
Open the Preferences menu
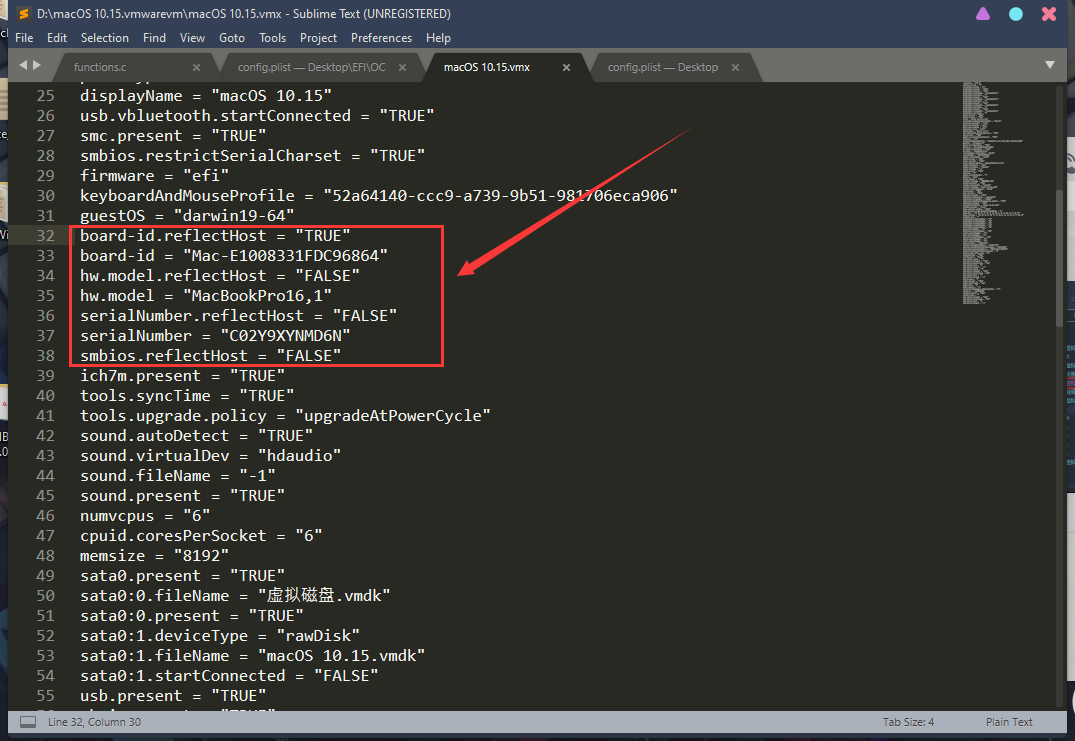(381, 38)
